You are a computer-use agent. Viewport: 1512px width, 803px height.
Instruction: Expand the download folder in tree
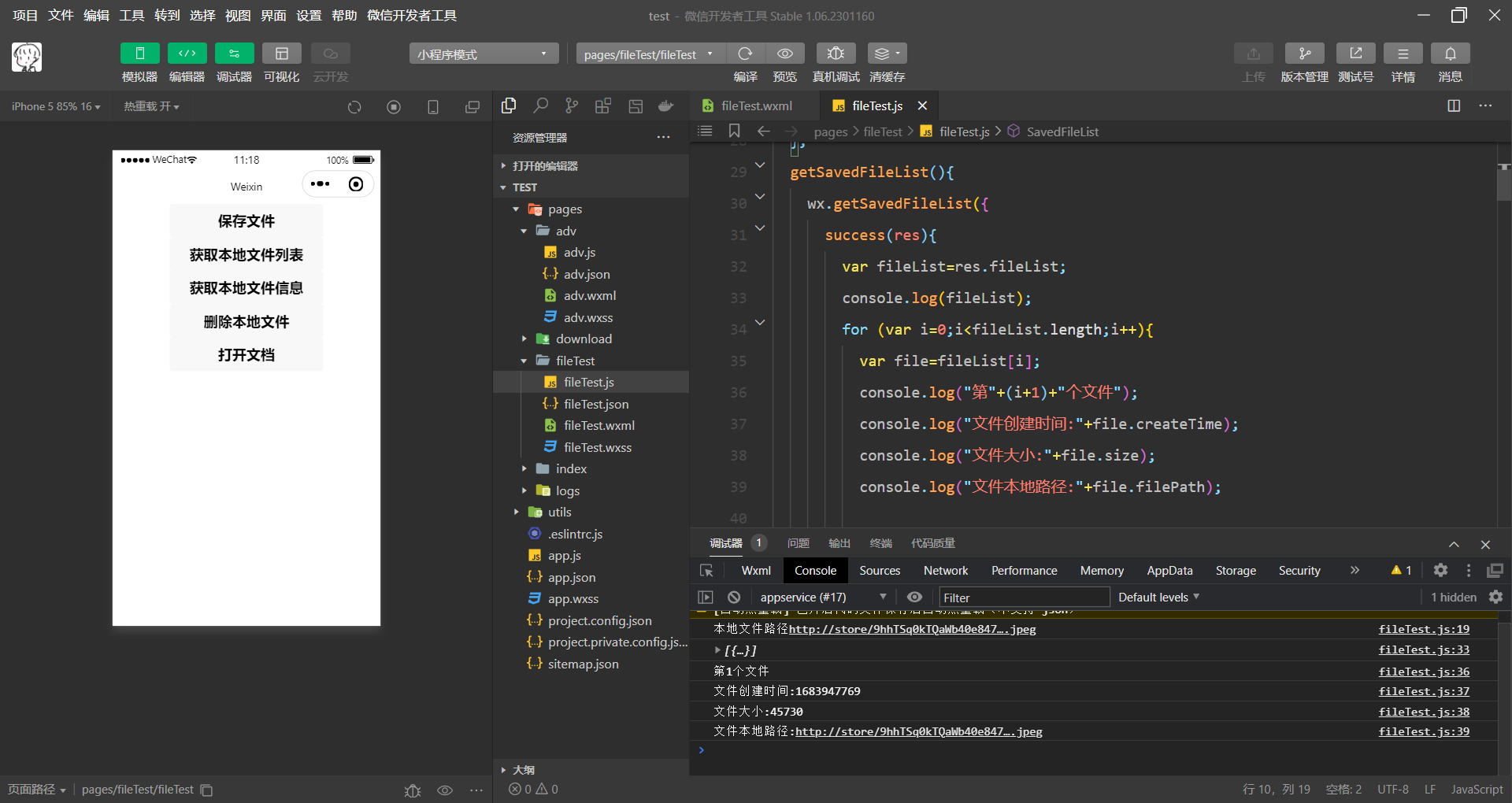pyautogui.click(x=584, y=339)
